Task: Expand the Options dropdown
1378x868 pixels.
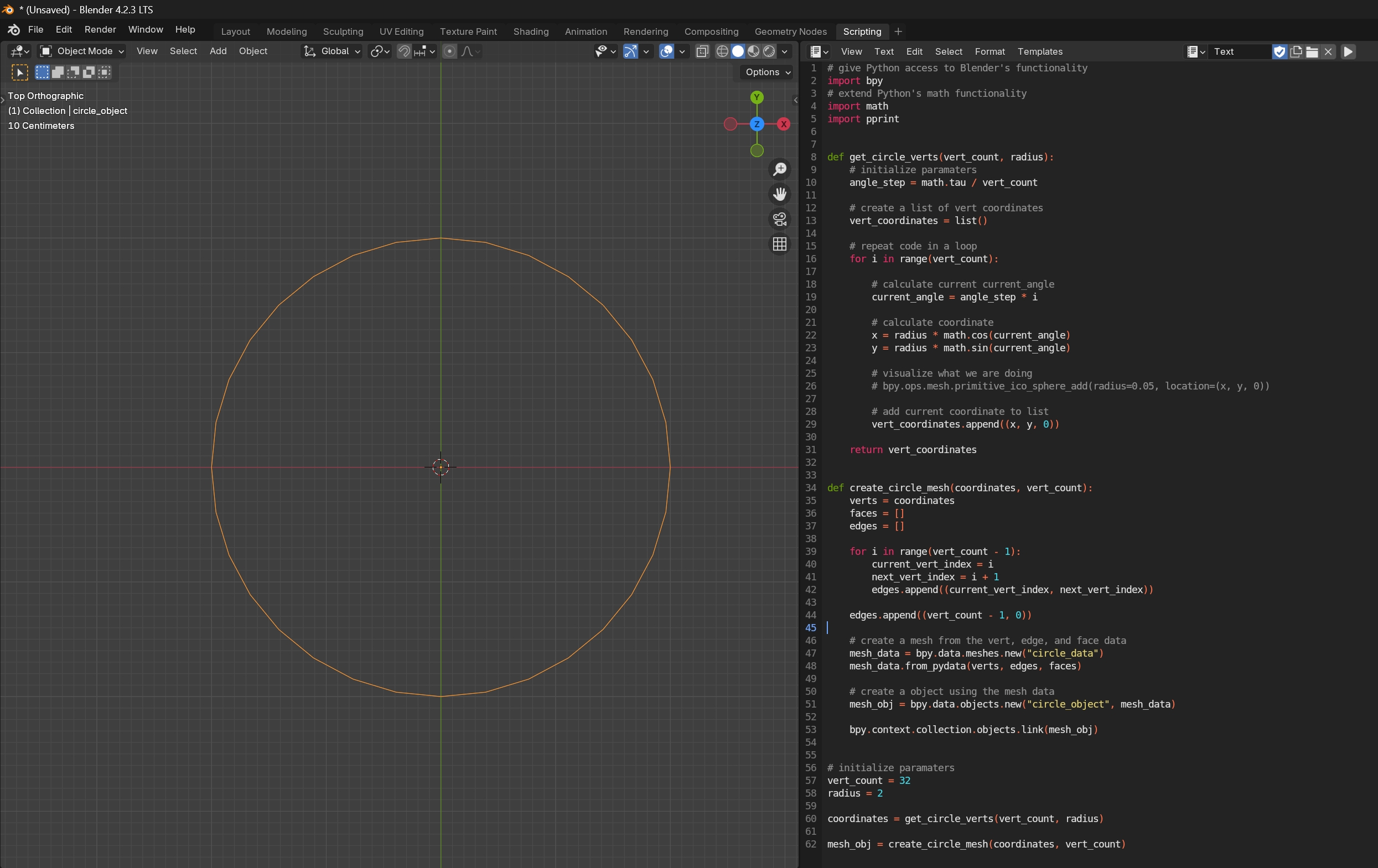Action: [x=768, y=72]
